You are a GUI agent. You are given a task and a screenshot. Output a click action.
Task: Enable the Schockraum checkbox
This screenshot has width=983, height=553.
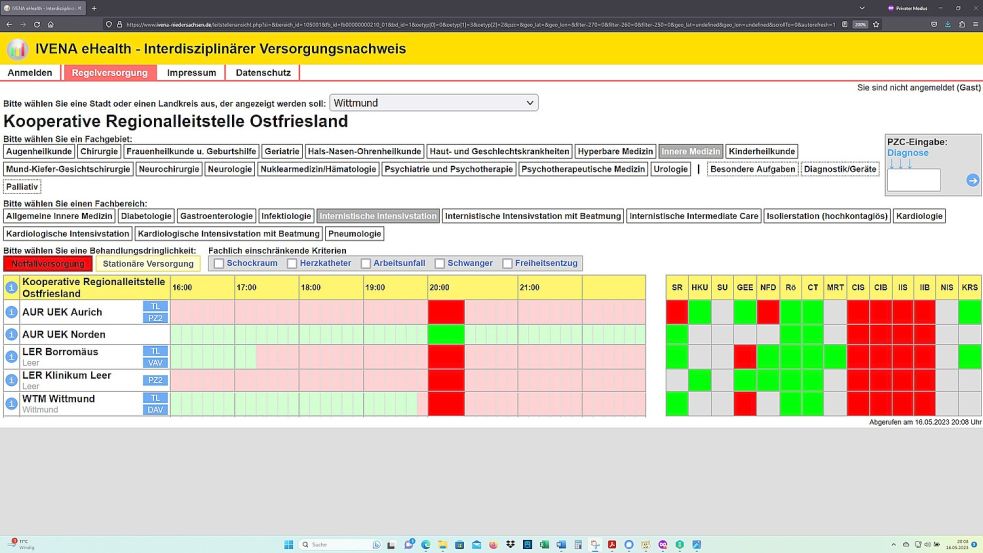coord(219,263)
